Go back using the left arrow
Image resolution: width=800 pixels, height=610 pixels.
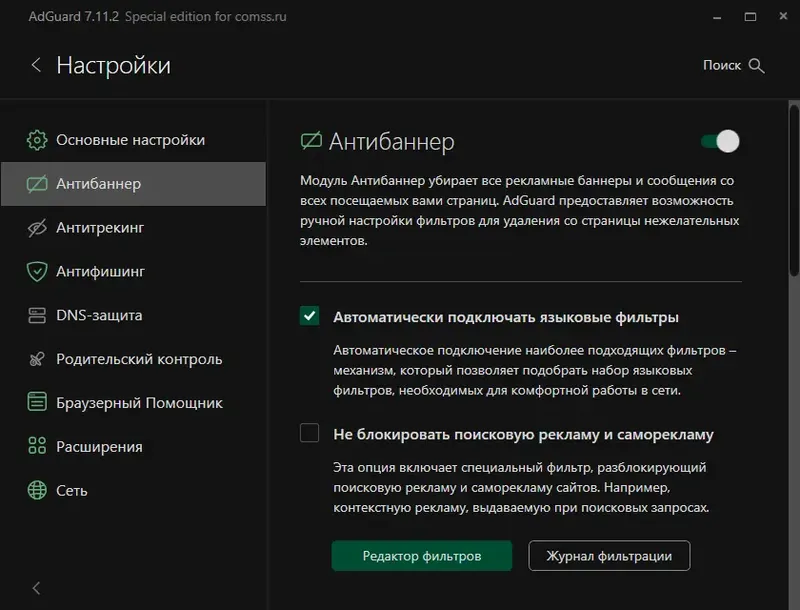36,64
